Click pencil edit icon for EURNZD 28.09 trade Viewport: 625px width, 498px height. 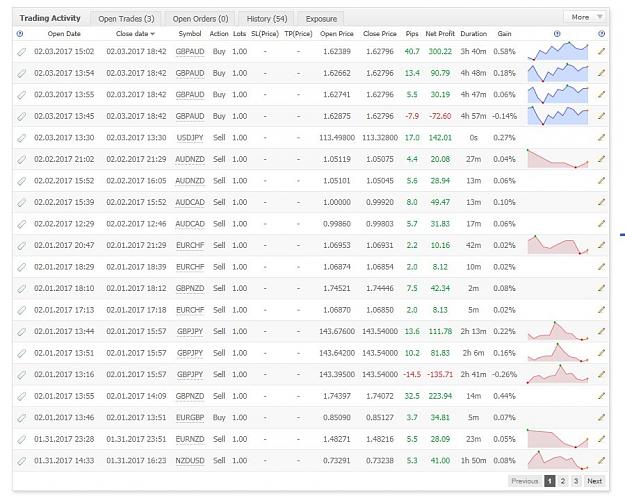coord(601,439)
